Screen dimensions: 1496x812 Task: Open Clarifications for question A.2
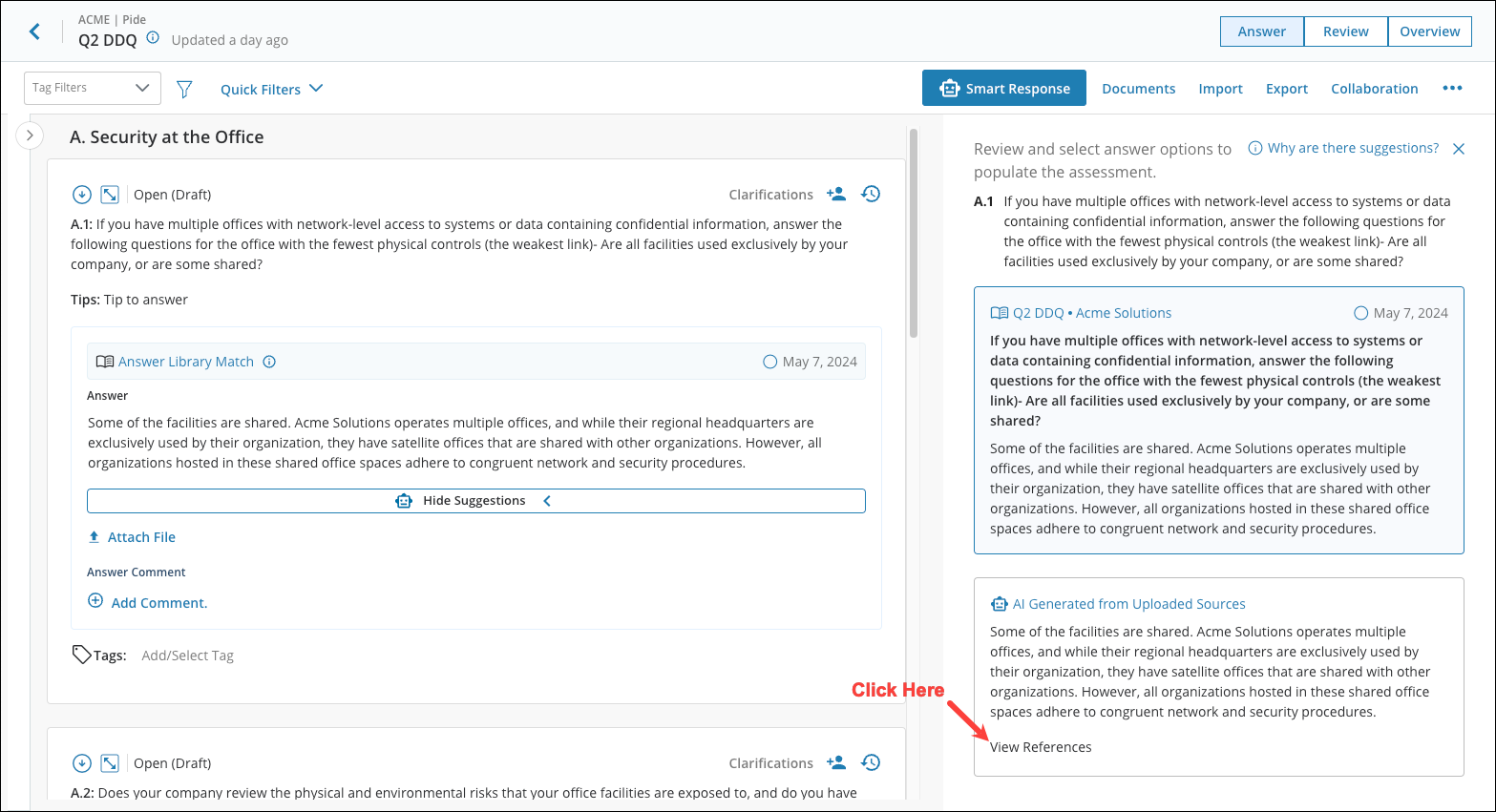pos(770,763)
